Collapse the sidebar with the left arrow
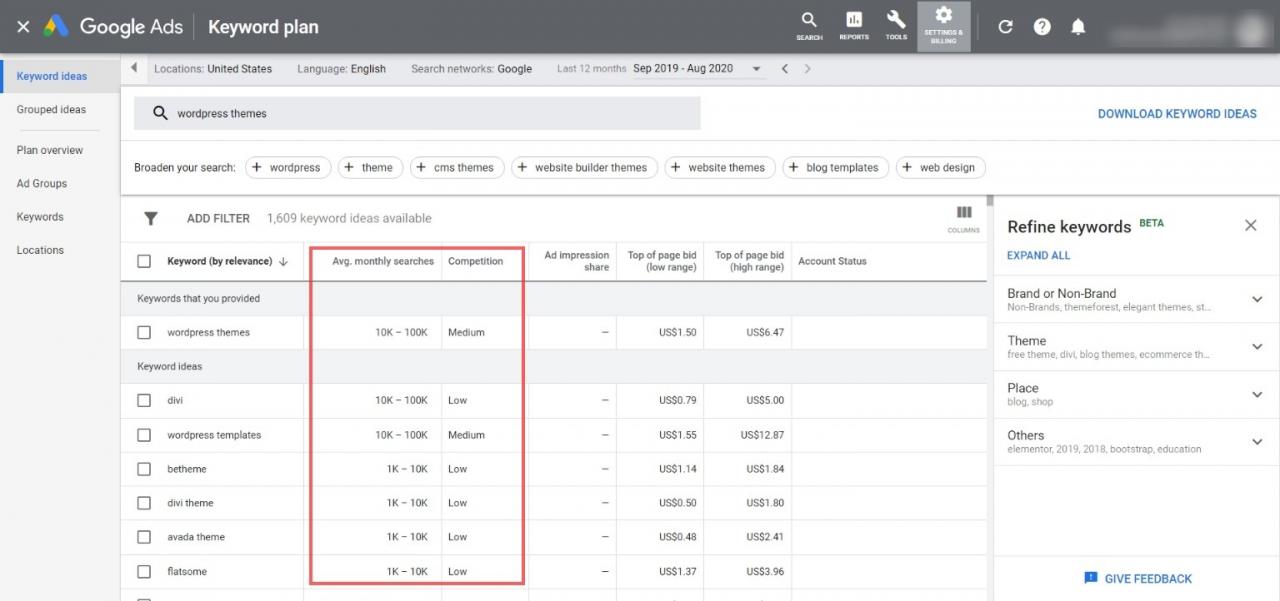This screenshot has height=601, width=1280. coord(134,68)
